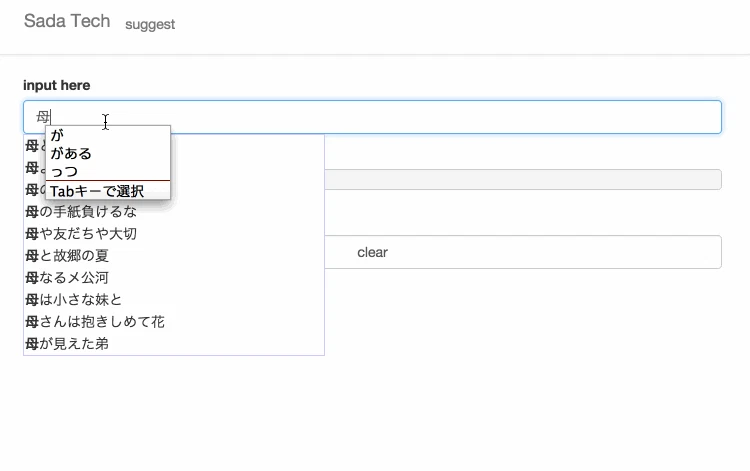This screenshot has height=471, width=750.
Task: Open the Sada Tech brand link
Action: click(67, 21)
